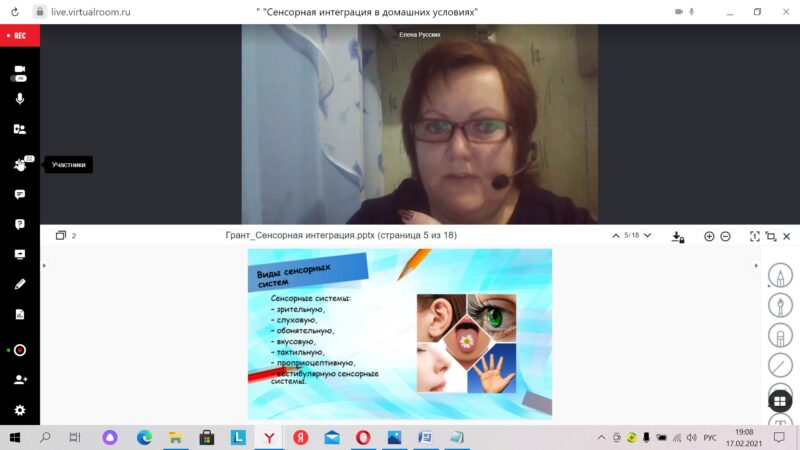The width and height of the screenshot is (800, 450).
Task: Select the brush drawing tool
Action: (x=780, y=306)
